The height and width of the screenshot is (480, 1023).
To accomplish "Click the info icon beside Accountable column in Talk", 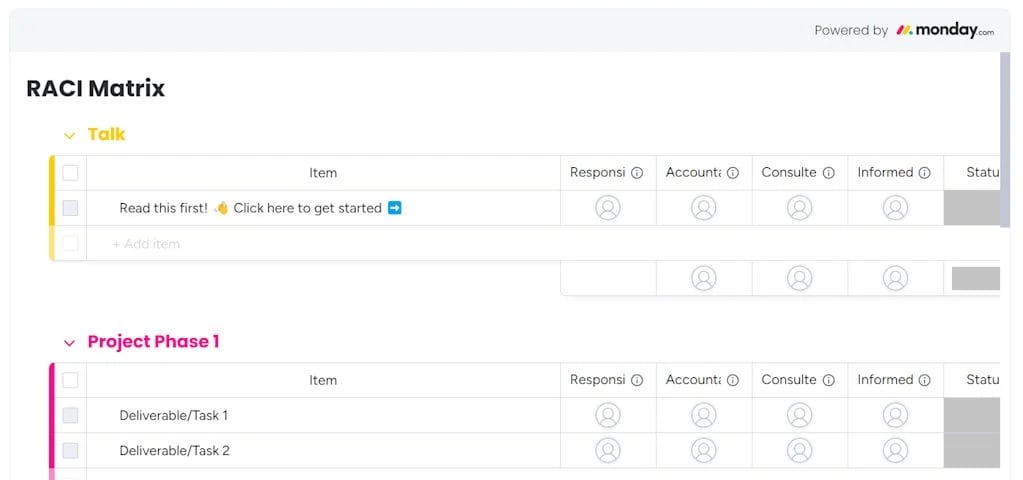I will click(x=733, y=173).
